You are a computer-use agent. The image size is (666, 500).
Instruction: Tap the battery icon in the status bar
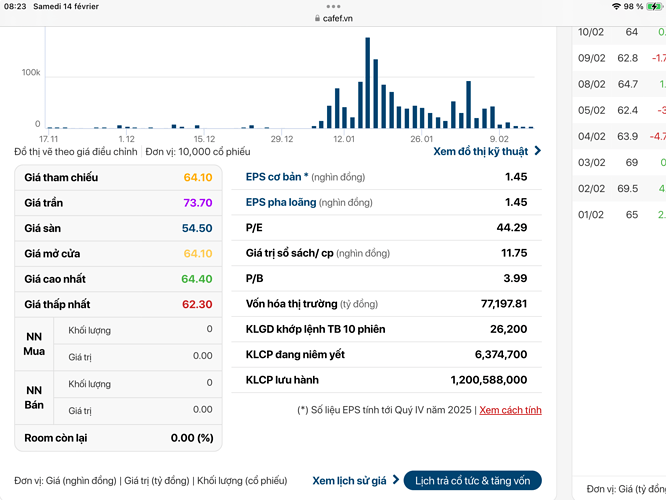coord(654,6)
